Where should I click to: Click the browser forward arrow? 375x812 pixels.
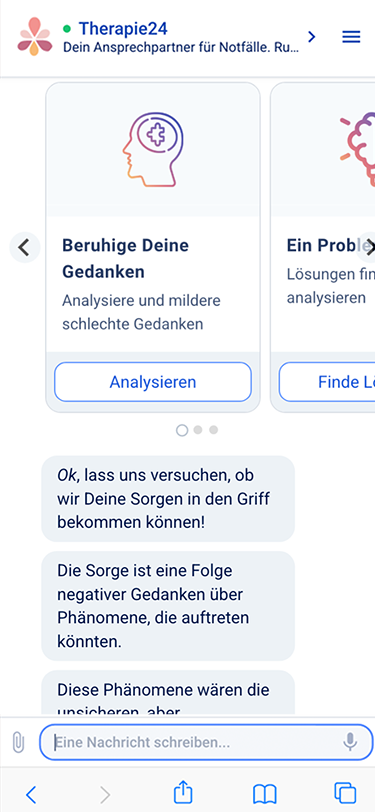105,794
